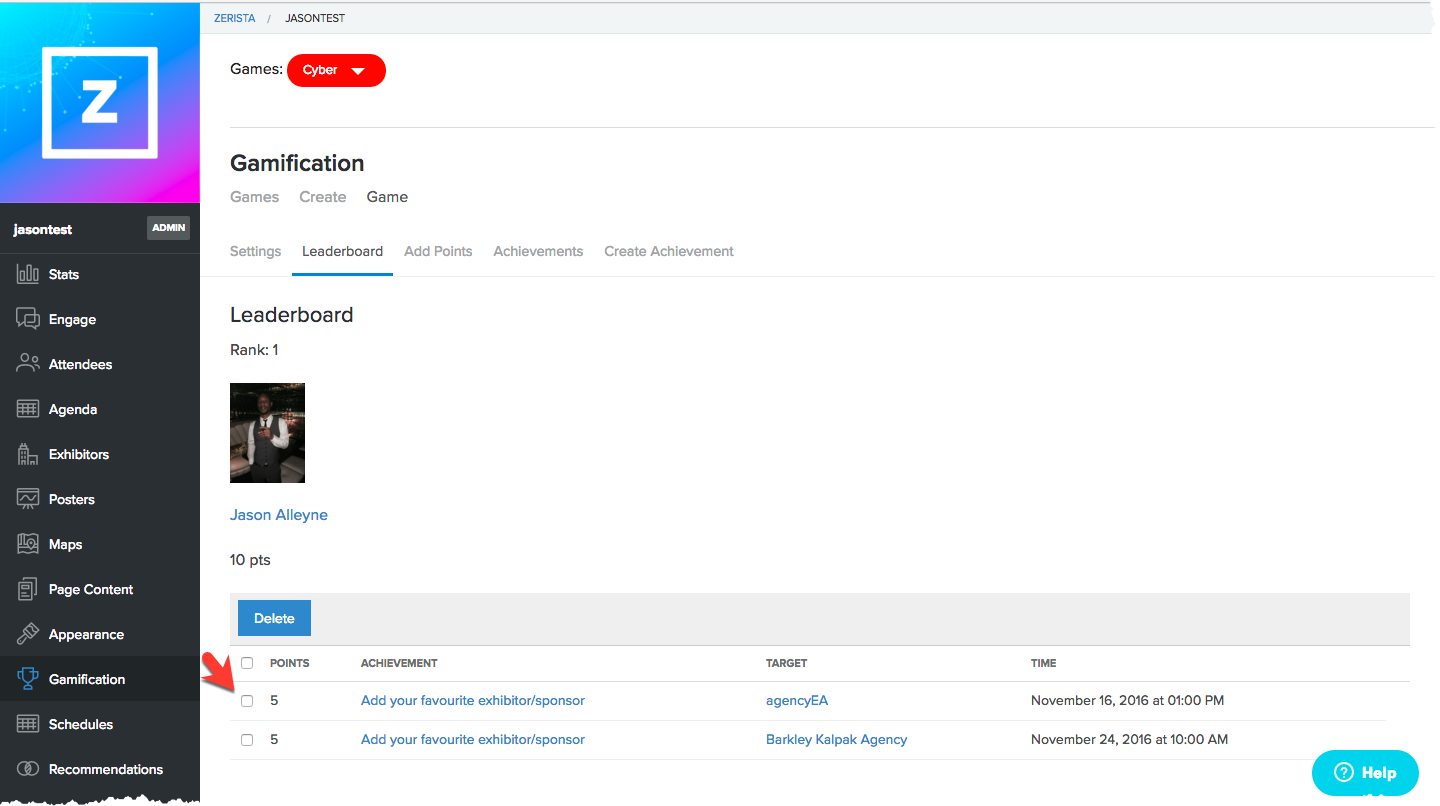The width and height of the screenshot is (1440, 806).
Task: Open the Create Achievement tab
Action: [669, 251]
